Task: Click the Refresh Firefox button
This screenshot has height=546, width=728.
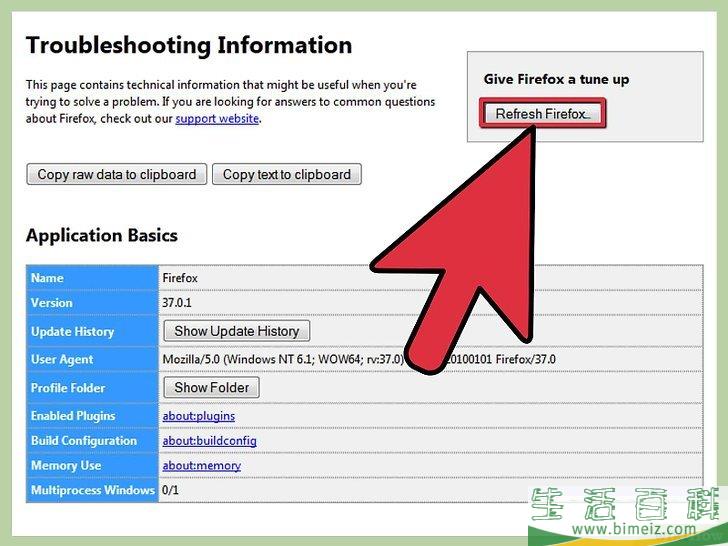Action: click(542, 113)
